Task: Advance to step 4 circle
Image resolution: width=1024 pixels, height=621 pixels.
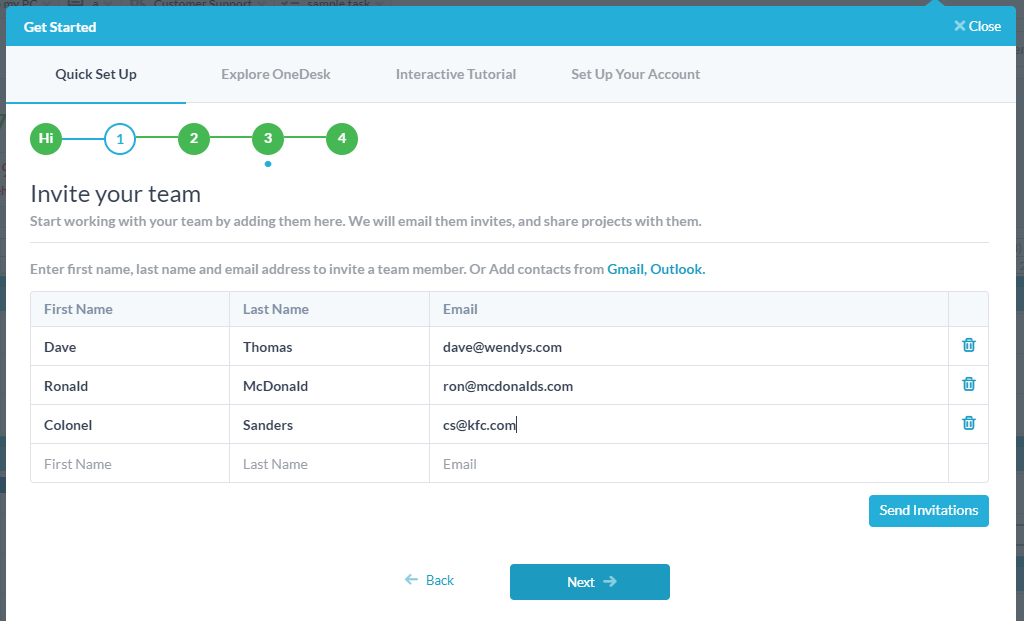Action: [x=341, y=138]
